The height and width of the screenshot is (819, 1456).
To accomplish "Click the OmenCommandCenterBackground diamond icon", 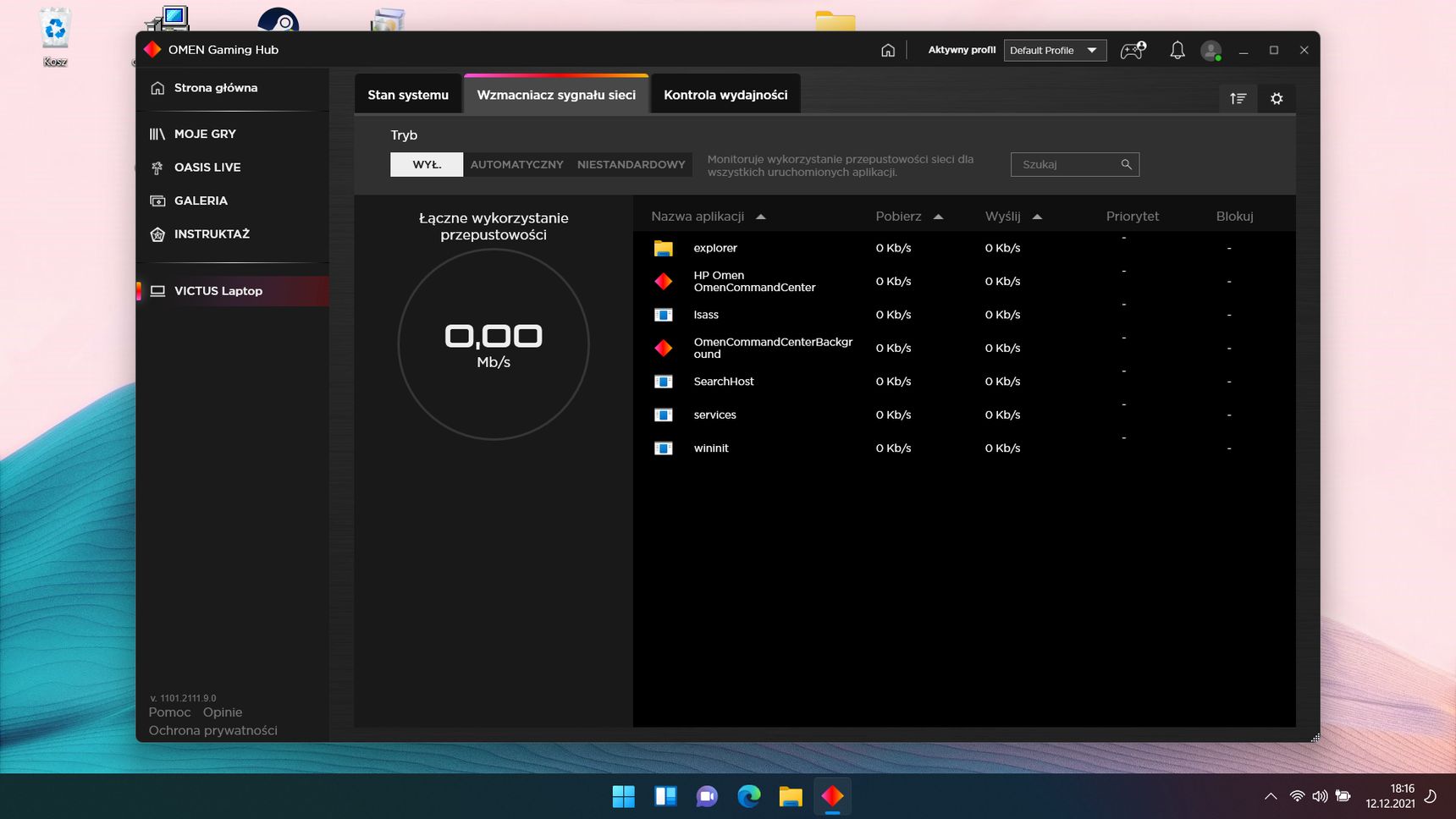I will click(x=664, y=348).
